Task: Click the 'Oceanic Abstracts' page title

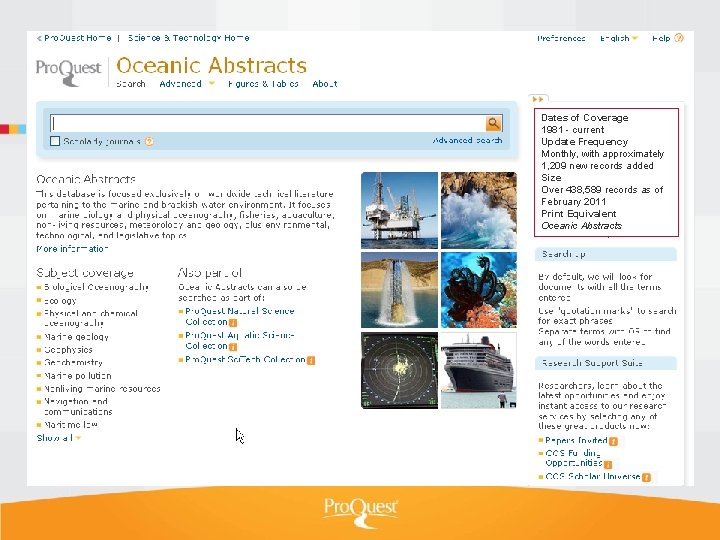Action: pos(211,65)
